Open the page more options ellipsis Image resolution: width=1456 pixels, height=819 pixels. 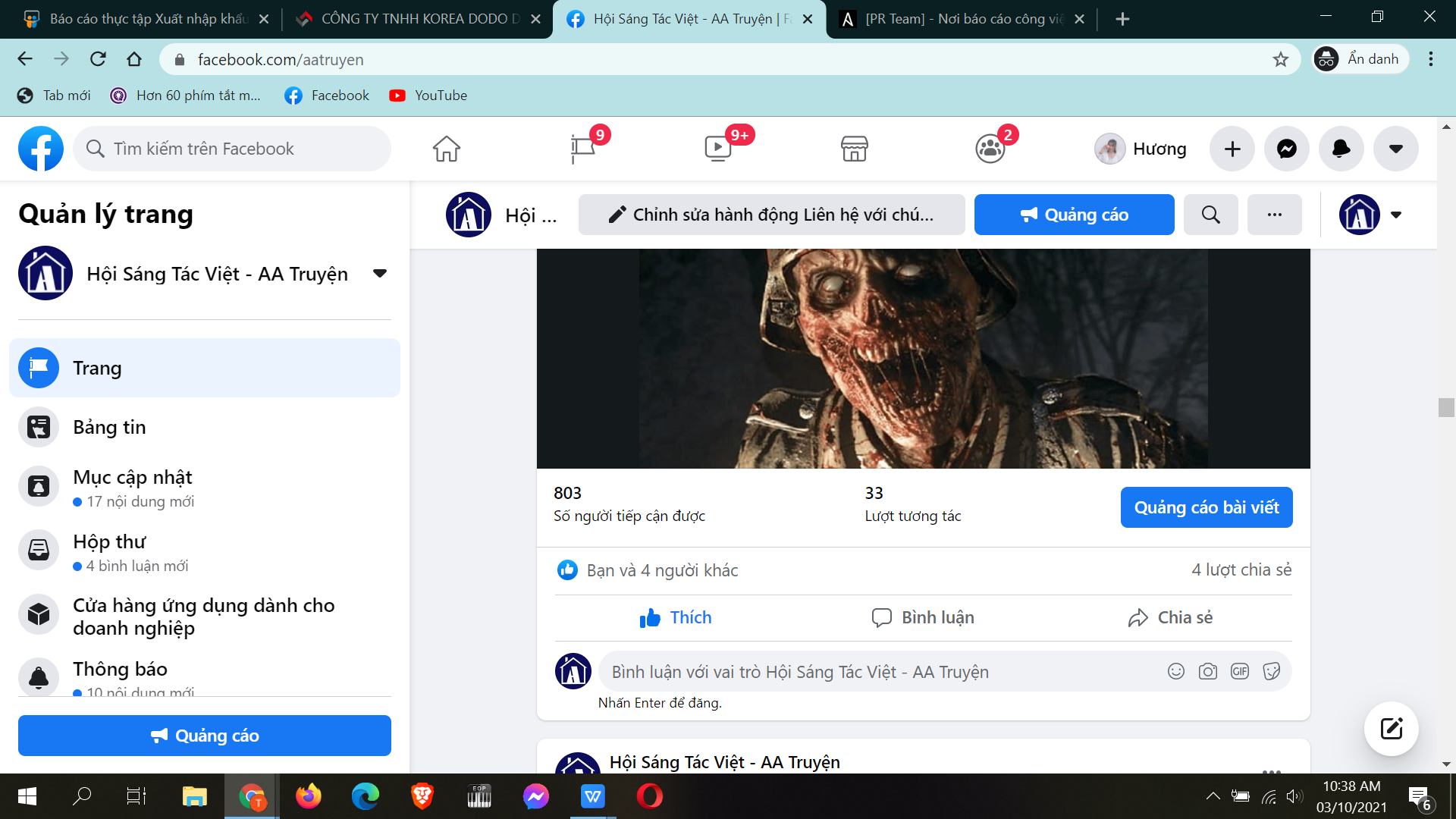point(1275,215)
